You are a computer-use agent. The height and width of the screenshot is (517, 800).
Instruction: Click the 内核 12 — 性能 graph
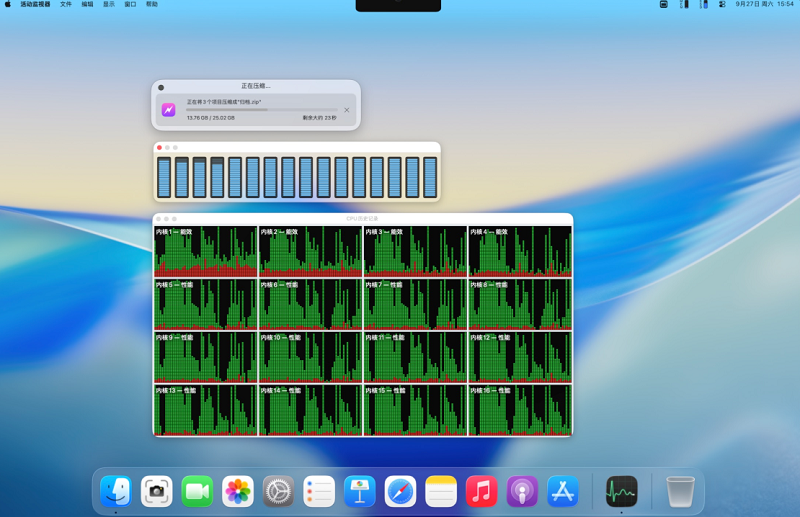coord(520,357)
